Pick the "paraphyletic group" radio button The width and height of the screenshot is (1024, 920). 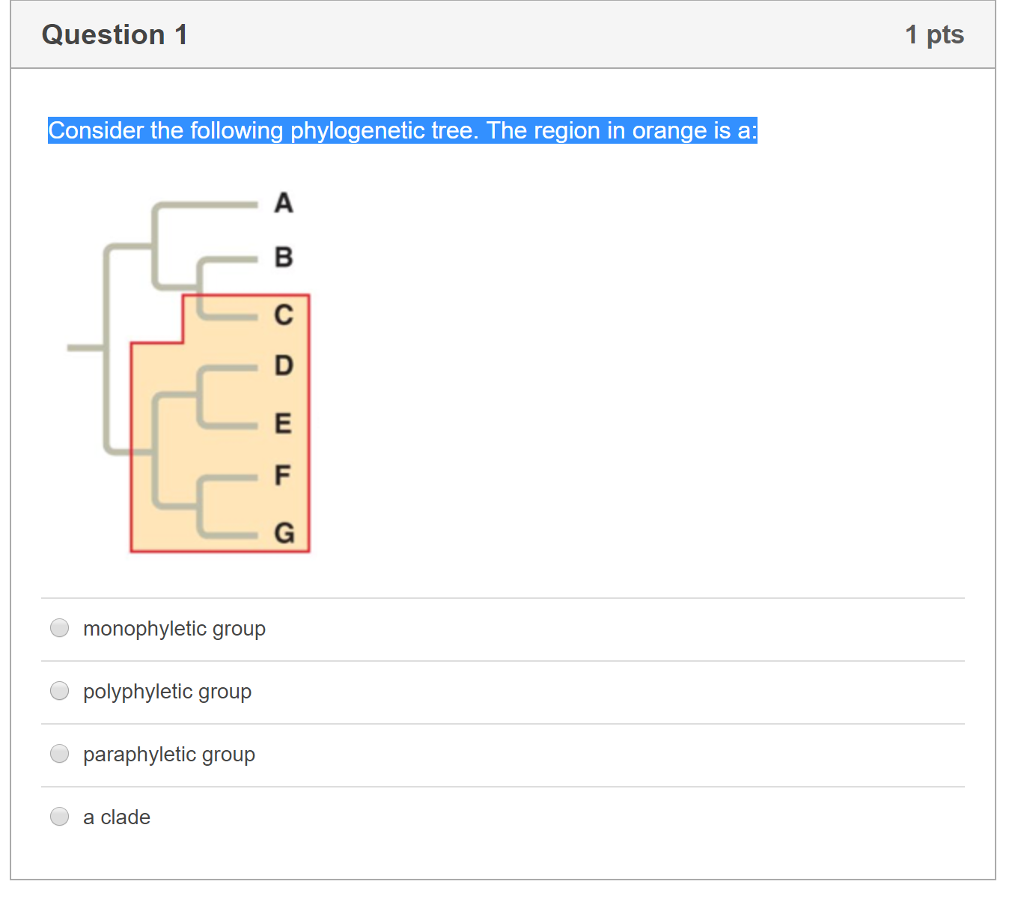(x=60, y=754)
